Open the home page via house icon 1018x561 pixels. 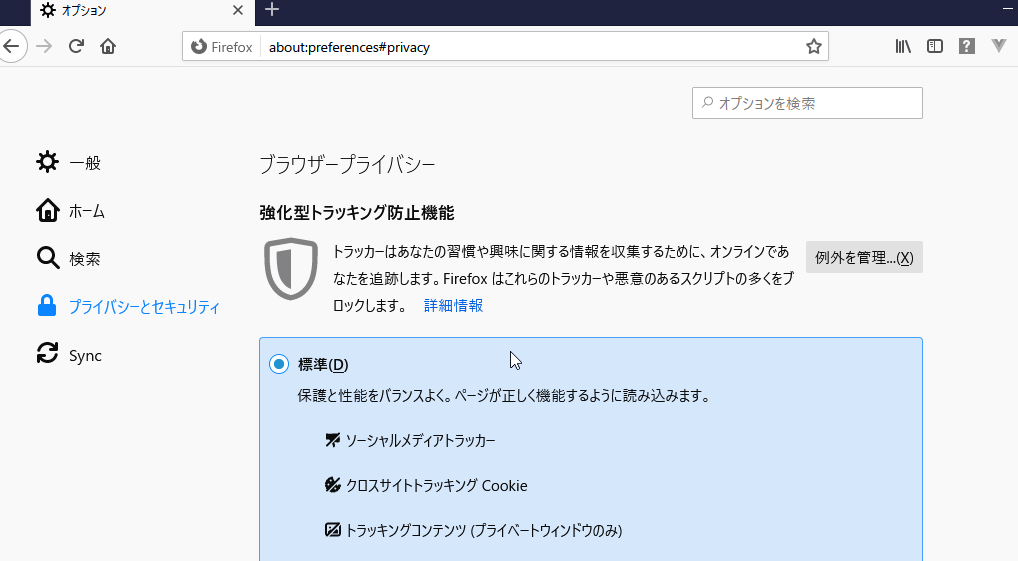click(108, 47)
